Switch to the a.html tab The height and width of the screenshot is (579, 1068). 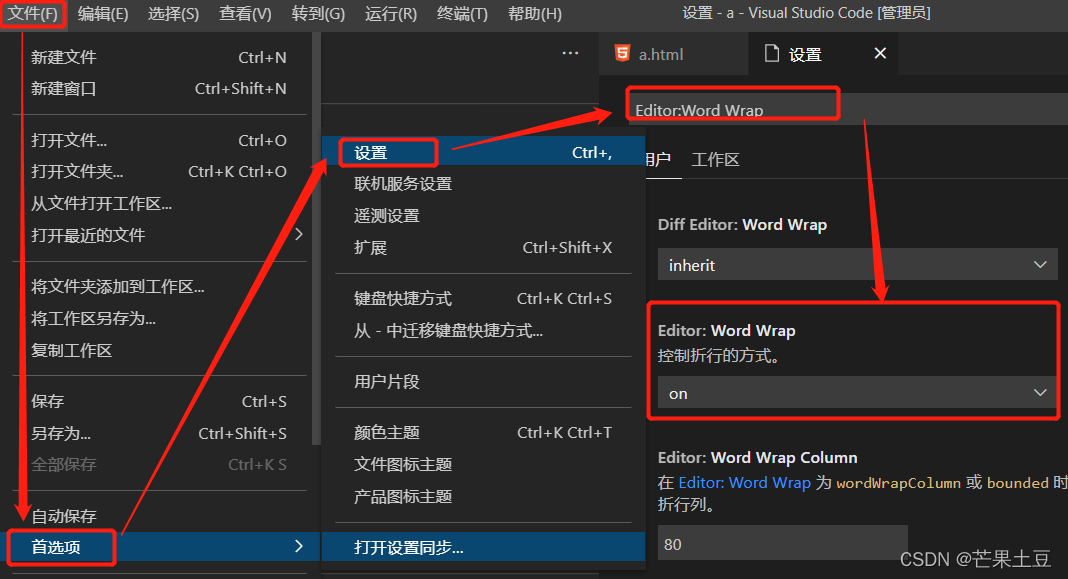(673, 54)
